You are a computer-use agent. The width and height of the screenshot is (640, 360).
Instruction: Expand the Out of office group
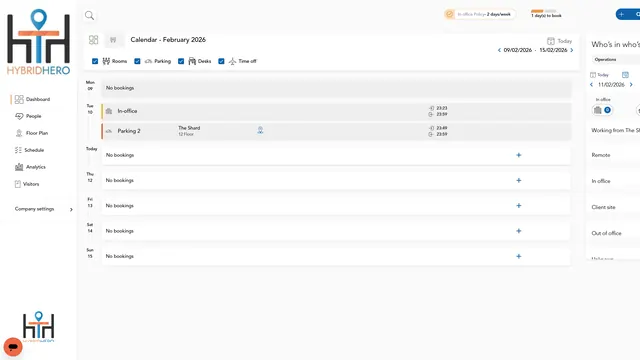[606, 233]
